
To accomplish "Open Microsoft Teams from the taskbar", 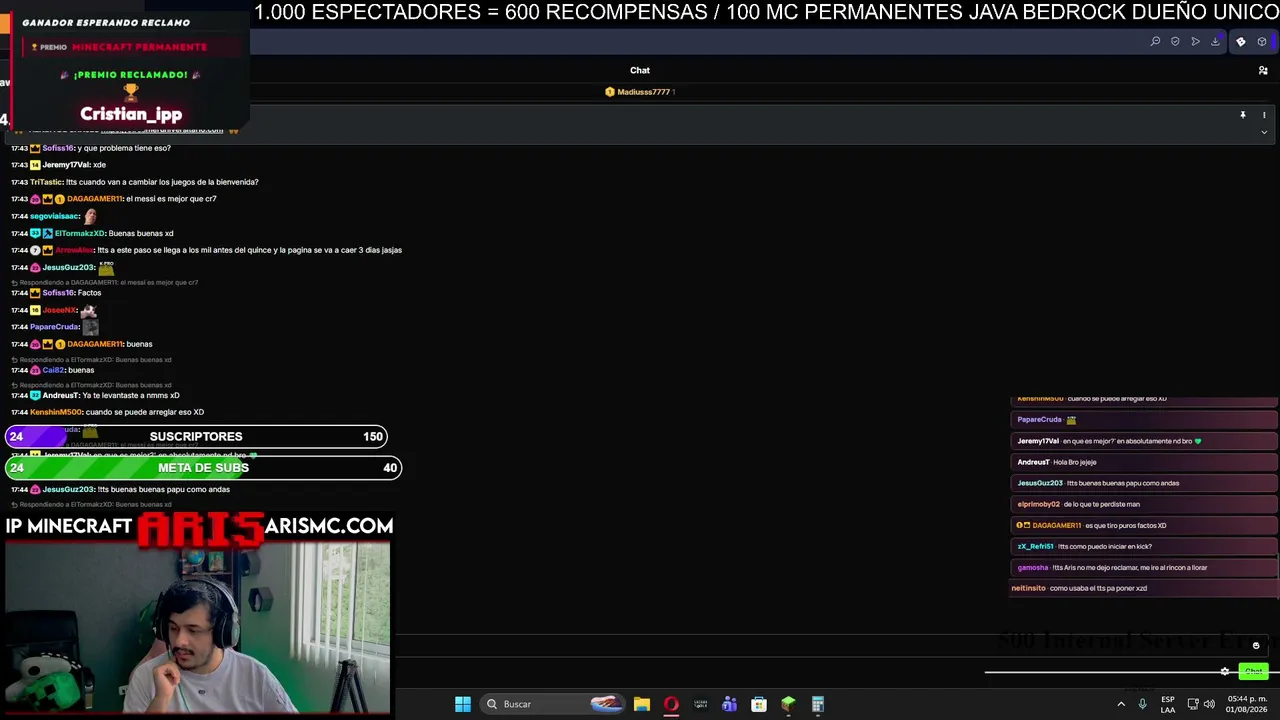I will tap(729, 704).
